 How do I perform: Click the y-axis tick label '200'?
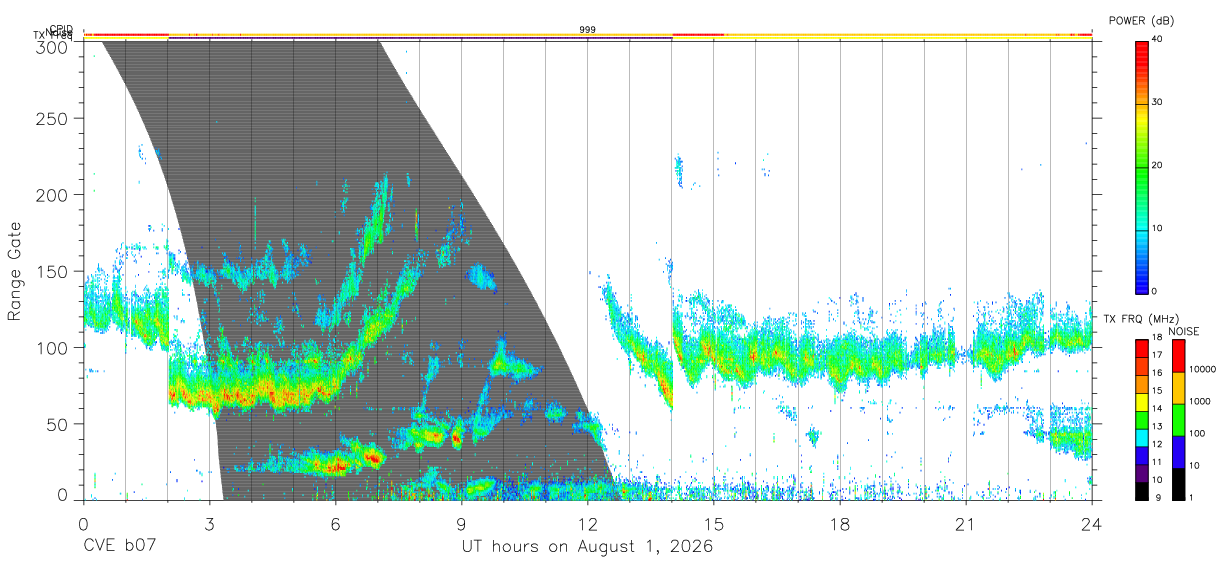[x=52, y=195]
